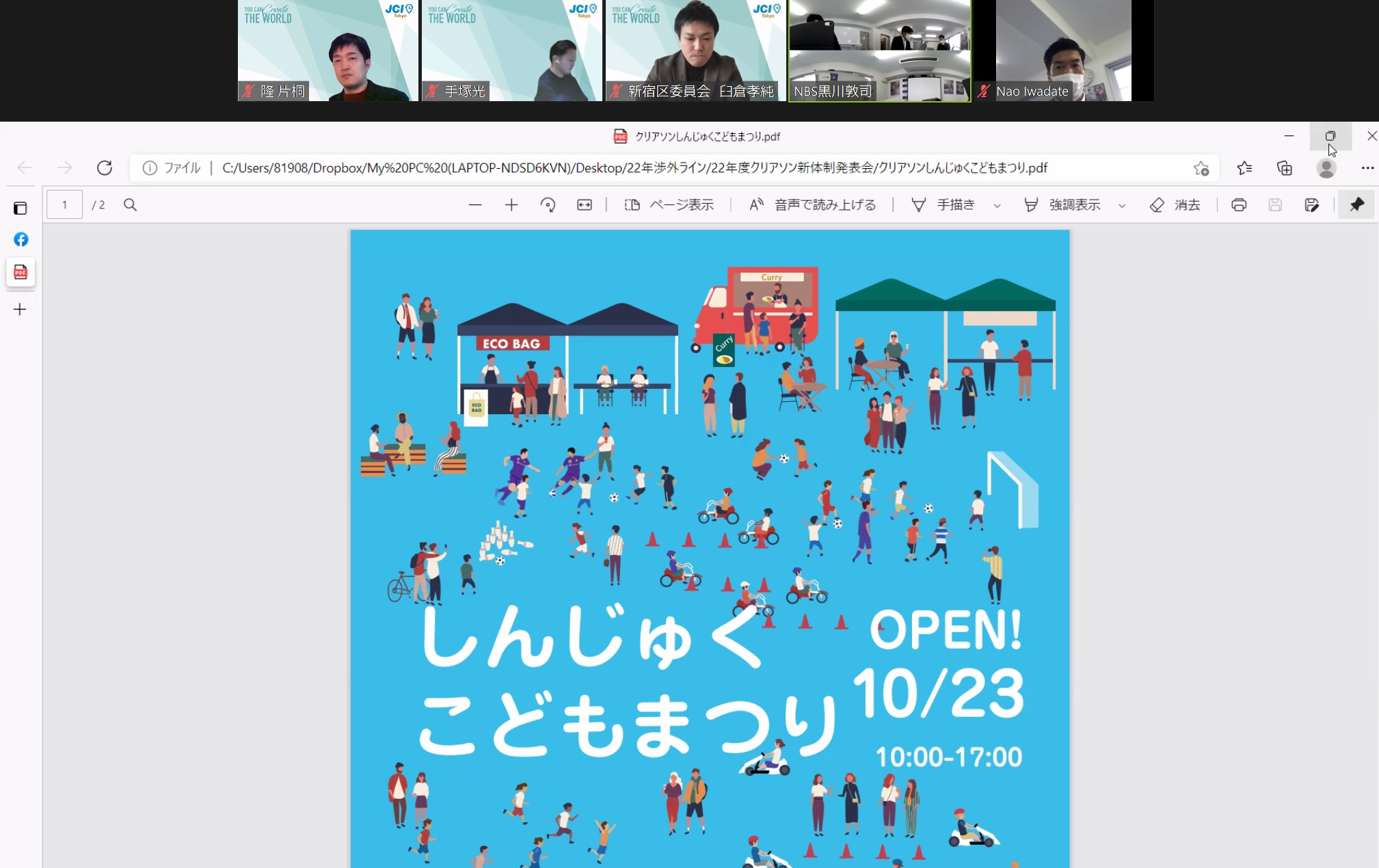
Task: Add this page to favorites
Action: click(x=1201, y=168)
